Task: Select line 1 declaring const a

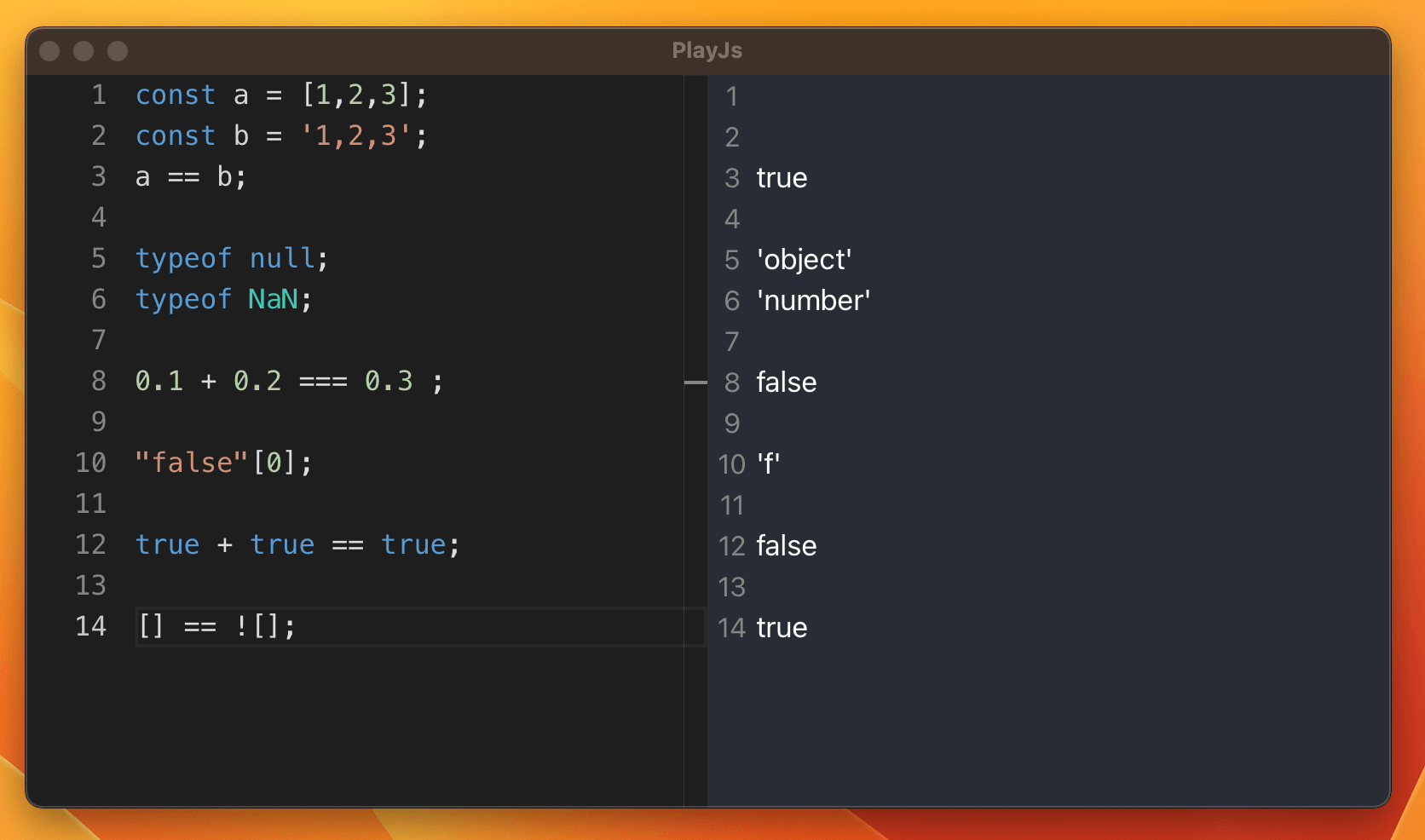Action: (281, 95)
